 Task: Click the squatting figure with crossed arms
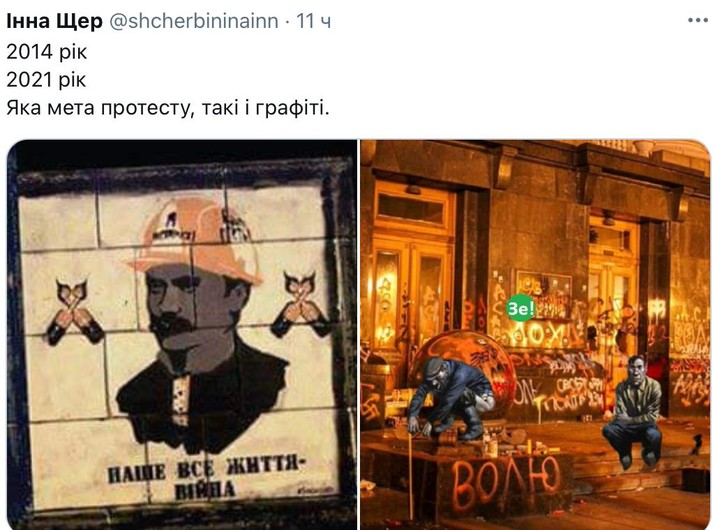(634, 411)
